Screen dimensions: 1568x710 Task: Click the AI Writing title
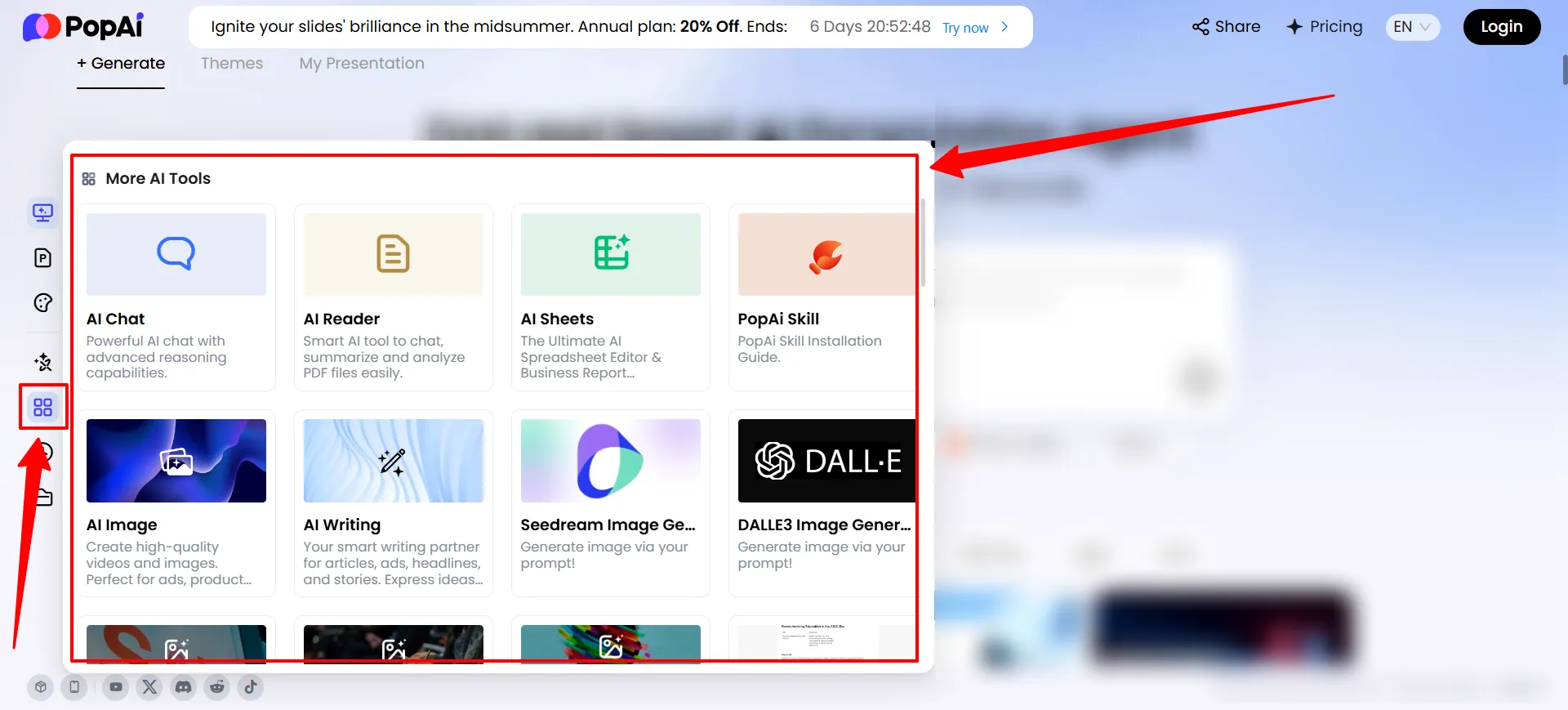click(342, 525)
